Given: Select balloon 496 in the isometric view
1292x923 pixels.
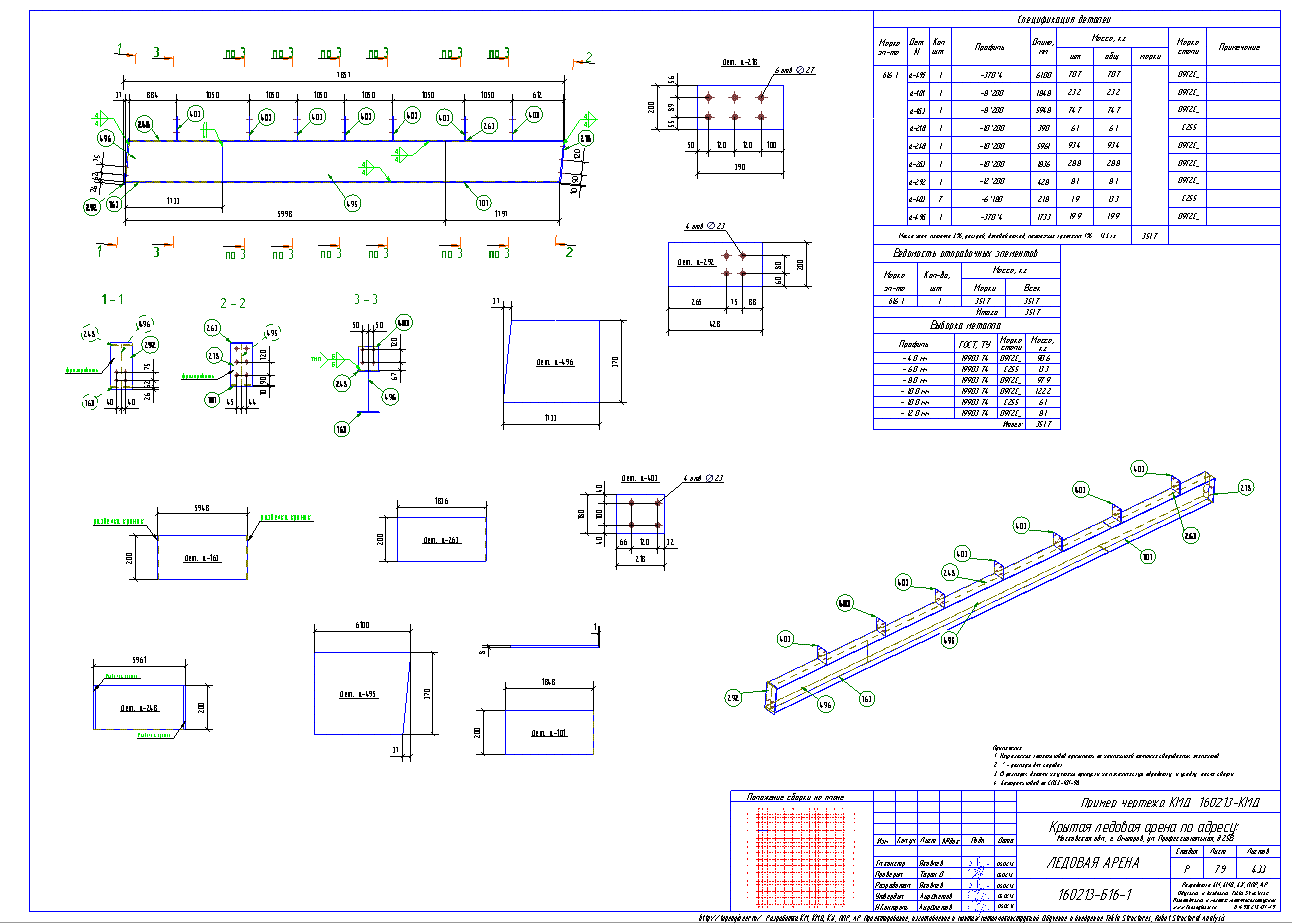Looking at the screenshot, I should point(825,705).
